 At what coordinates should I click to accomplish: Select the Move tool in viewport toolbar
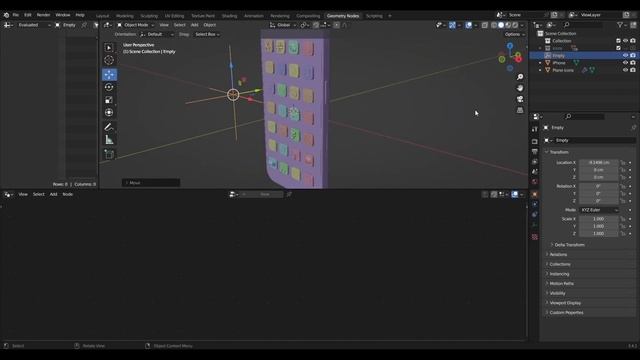109,74
